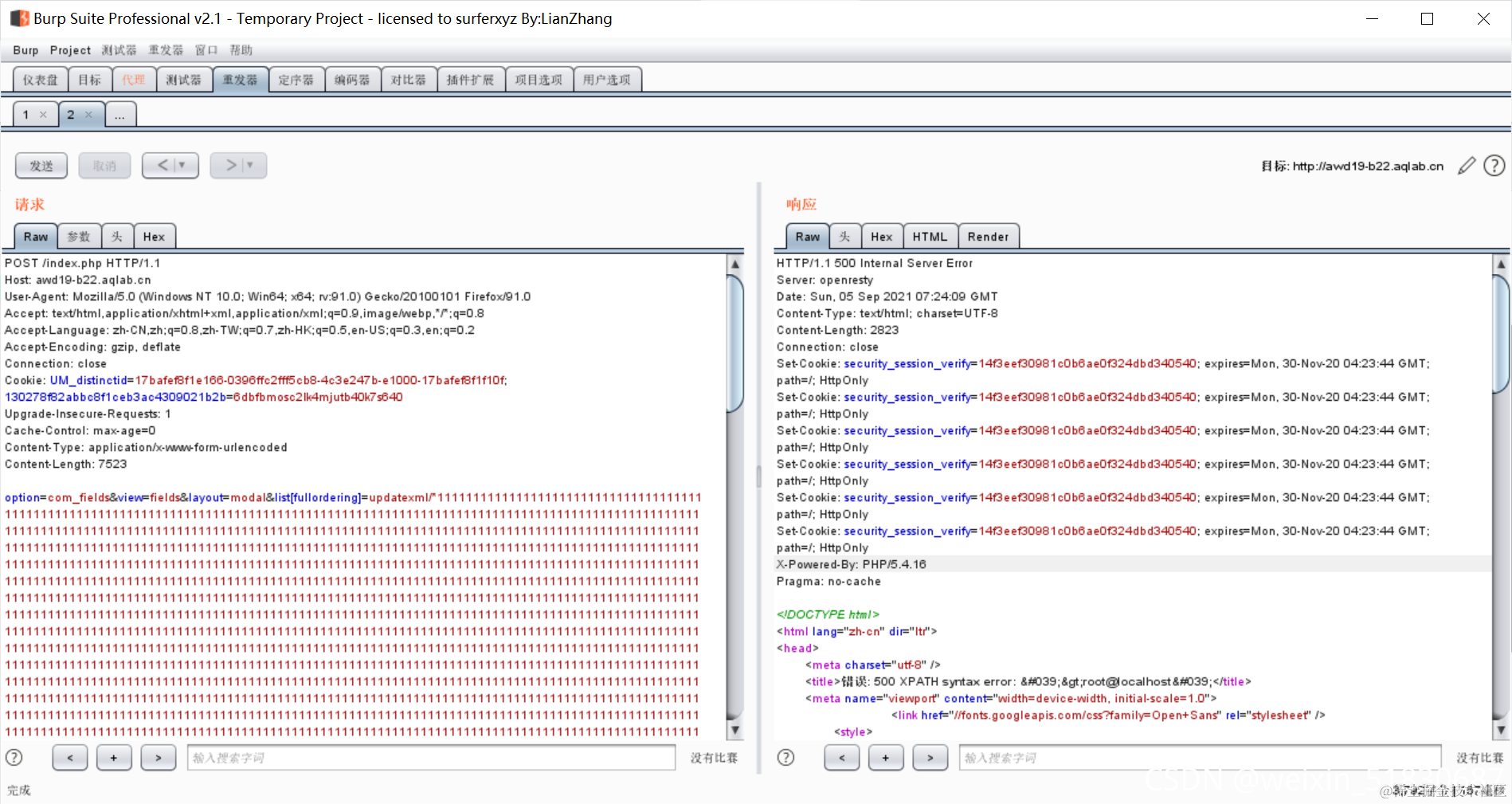Switch to the 代理 tab

click(x=134, y=80)
